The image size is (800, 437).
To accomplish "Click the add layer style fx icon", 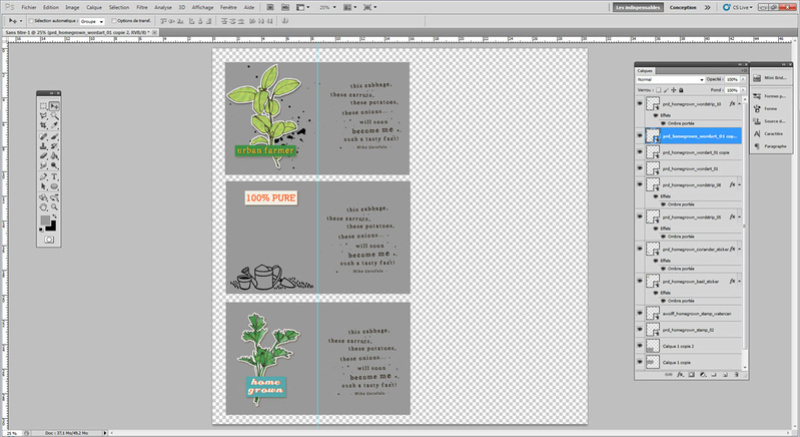I will pyautogui.click(x=680, y=375).
